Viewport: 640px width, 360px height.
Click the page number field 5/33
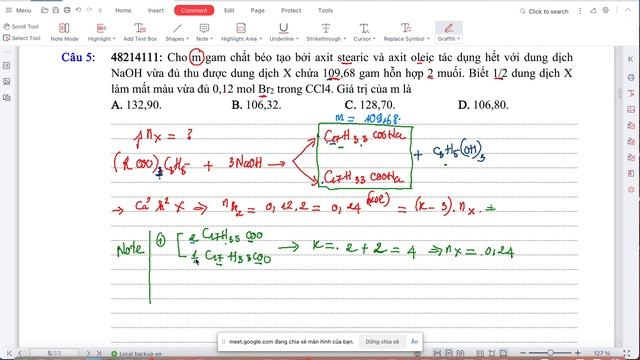click(x=54, y=353)
